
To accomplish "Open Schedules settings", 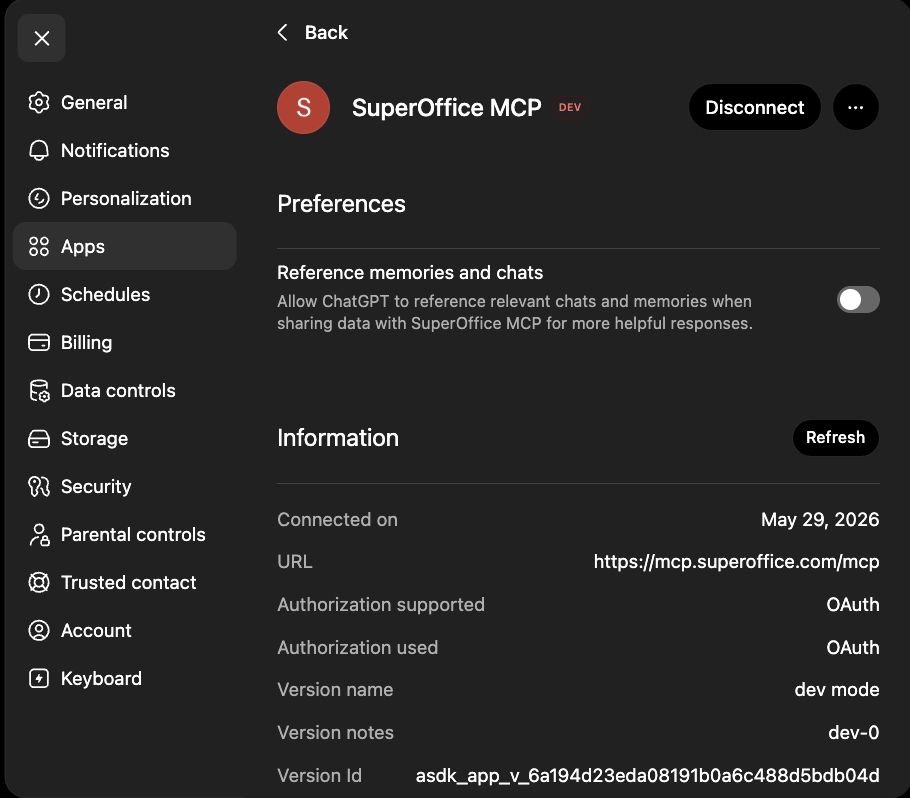I will coord(125,295).
